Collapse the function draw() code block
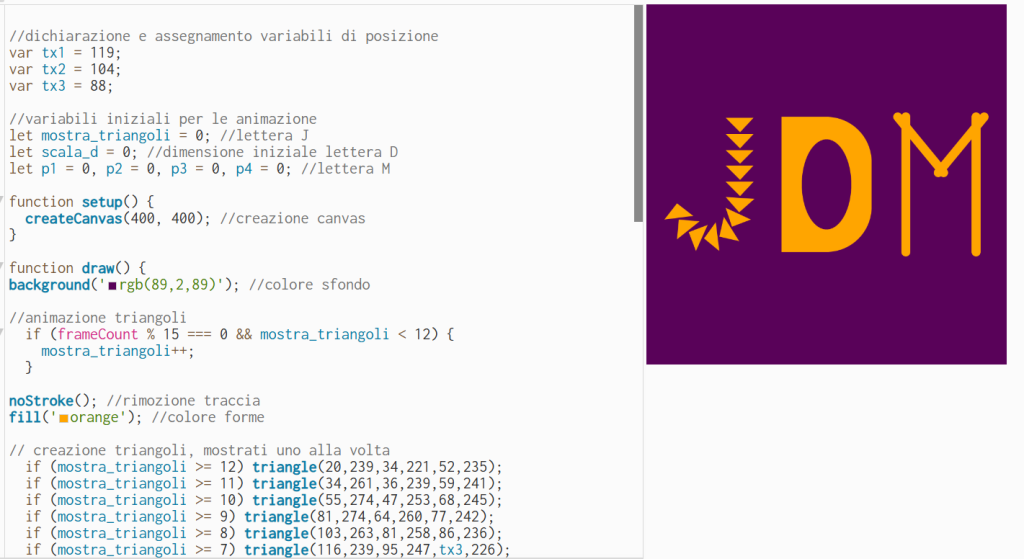Viewport: 1024px width, 559px height. pos(3,268)
